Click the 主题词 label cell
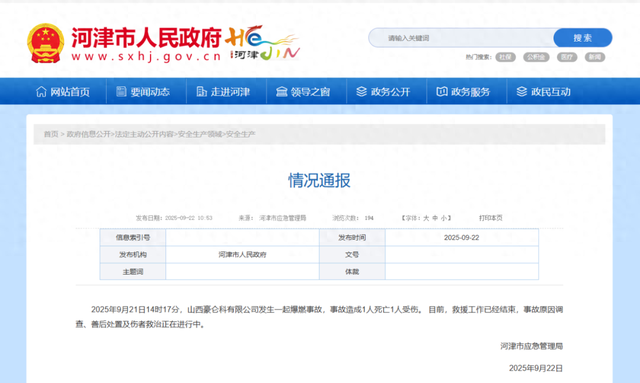This screenshot has width=640, height=383. [133, 272]
